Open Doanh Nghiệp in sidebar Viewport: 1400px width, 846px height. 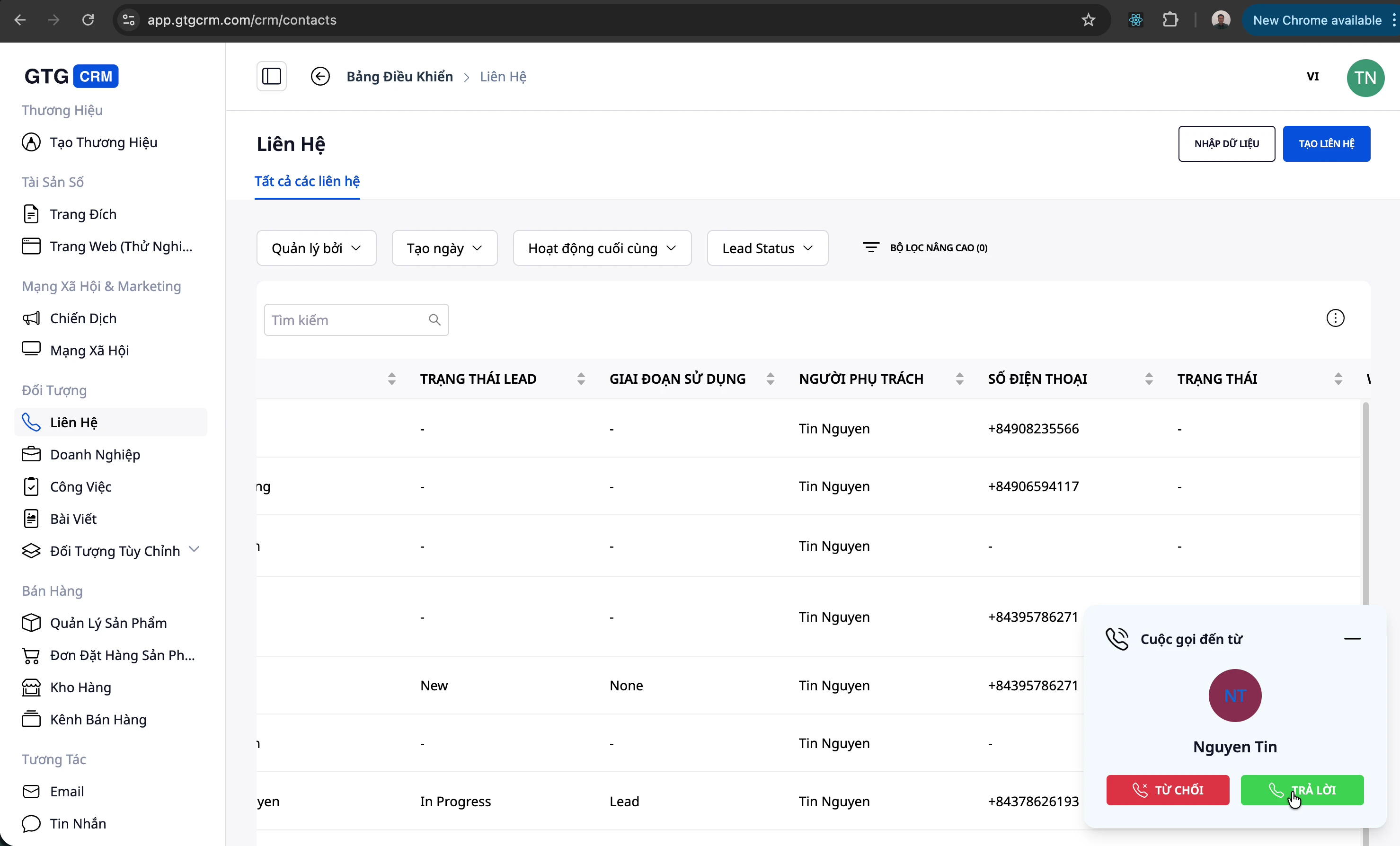point(95,455)
